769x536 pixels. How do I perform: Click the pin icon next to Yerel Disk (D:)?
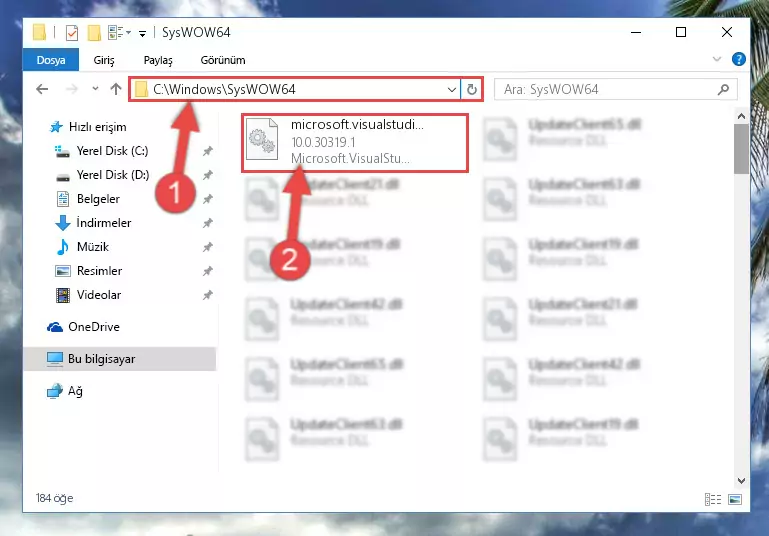pyautogui.click(x=208, y=175)
